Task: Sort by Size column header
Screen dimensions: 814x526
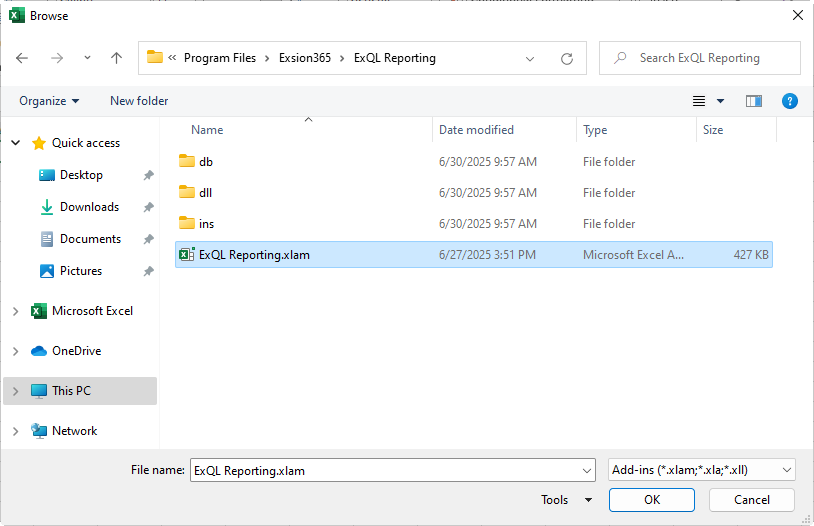Action: 713,130
